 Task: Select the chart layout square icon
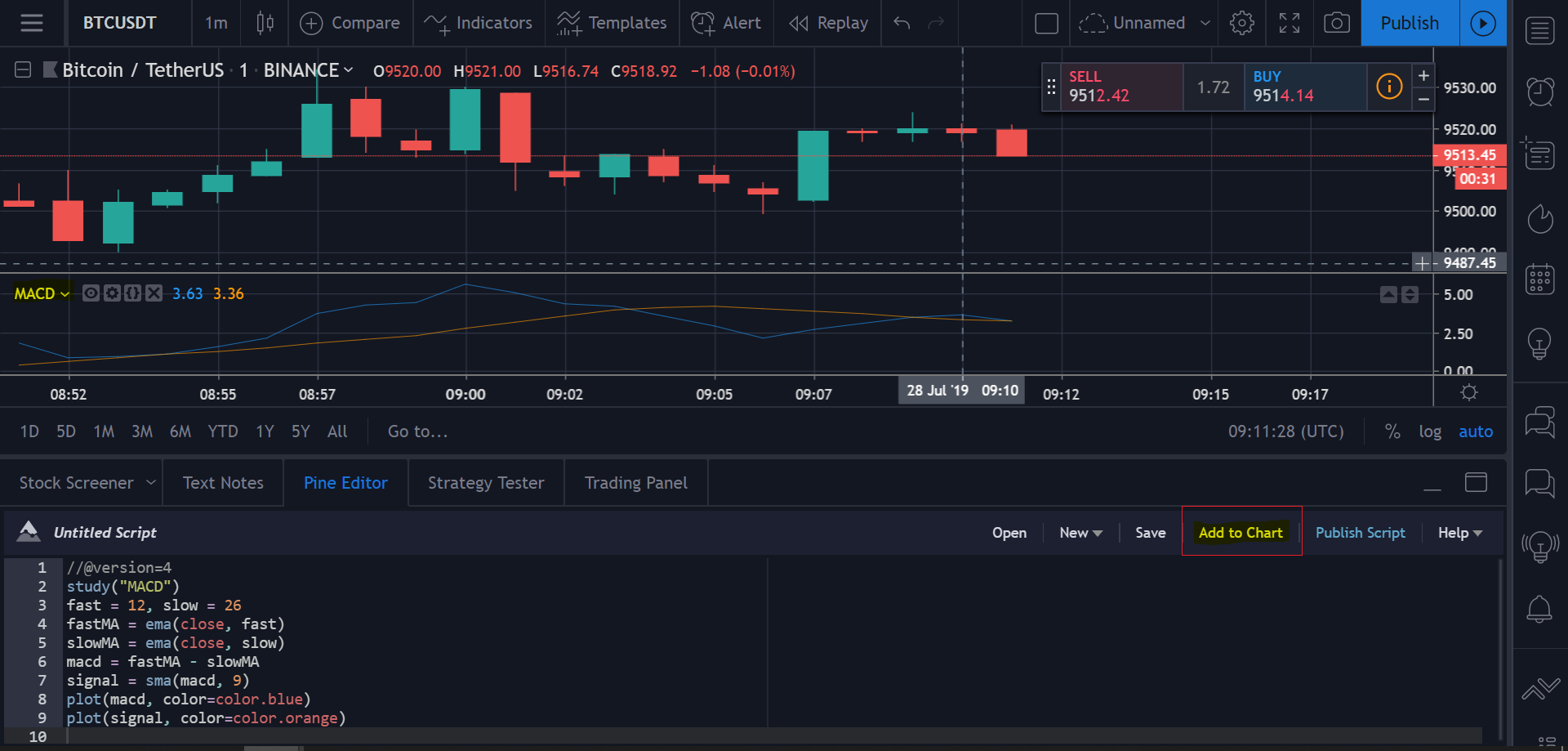click(1046, 23)
